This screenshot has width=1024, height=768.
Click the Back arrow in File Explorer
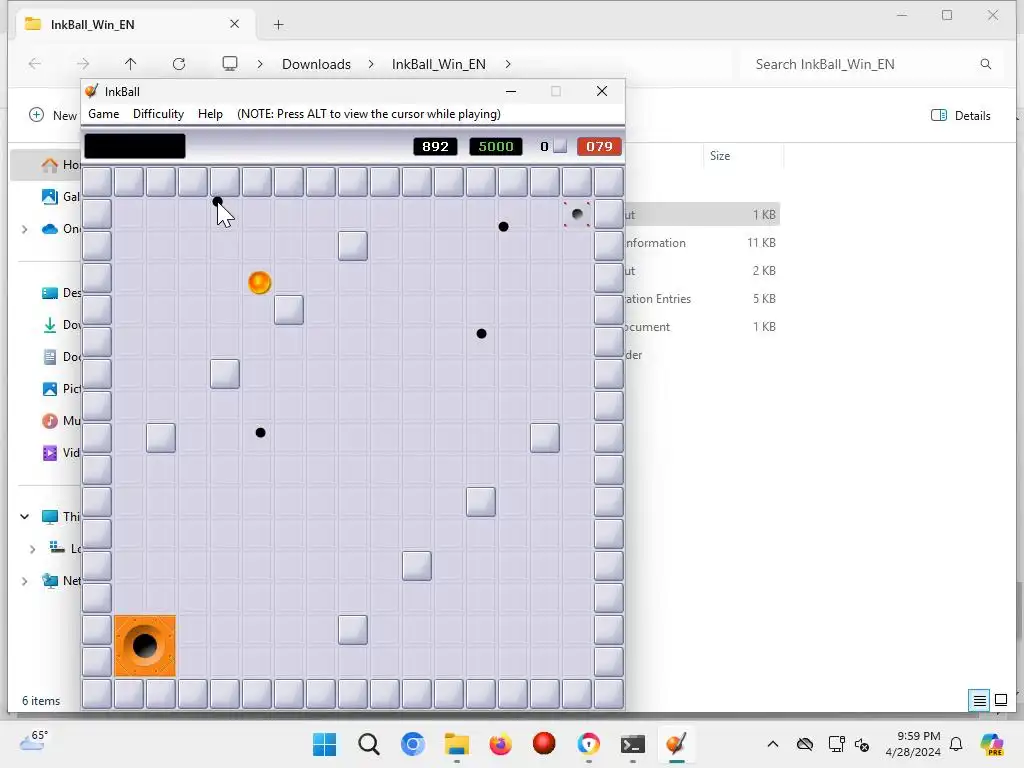coord(35,63)
